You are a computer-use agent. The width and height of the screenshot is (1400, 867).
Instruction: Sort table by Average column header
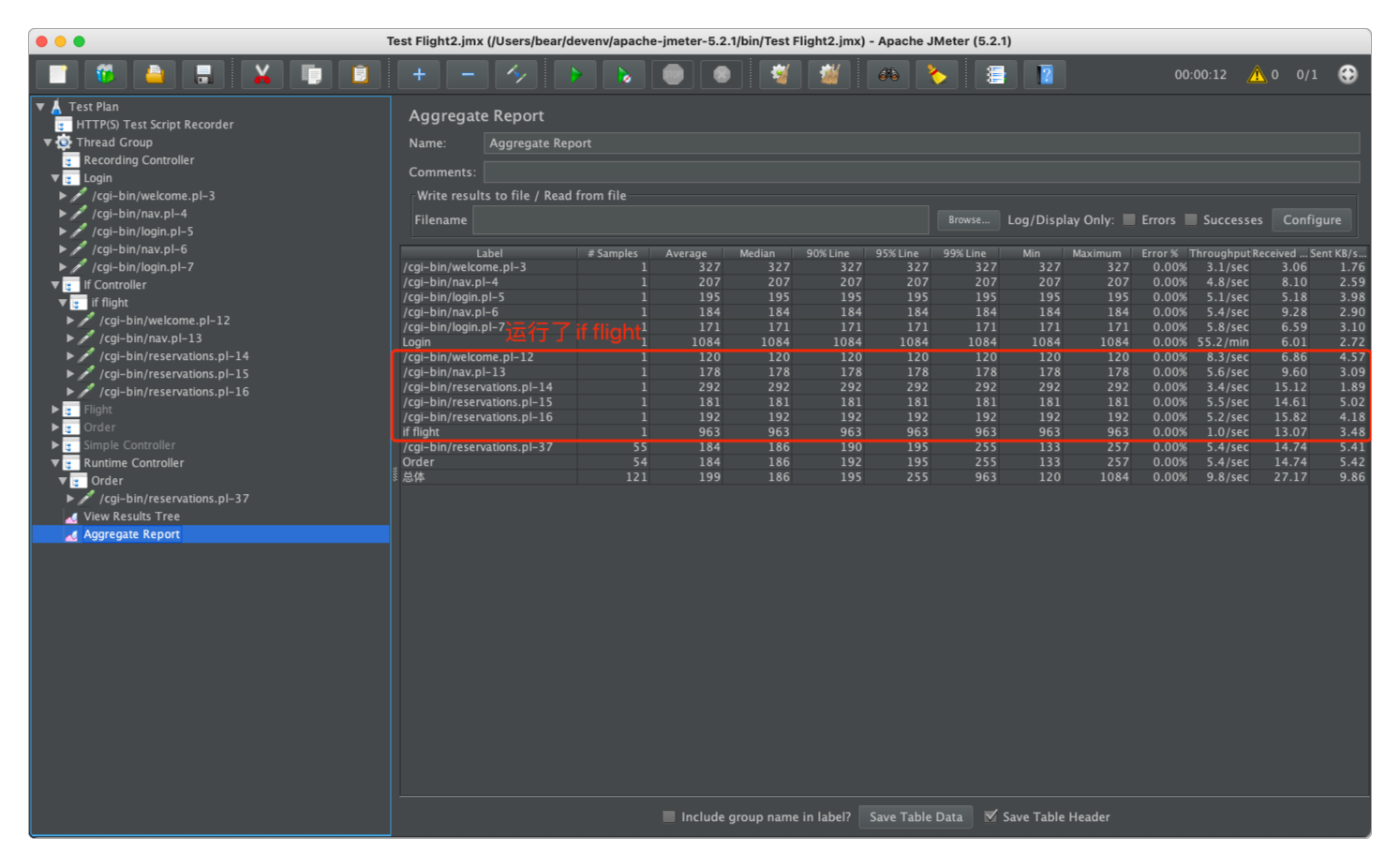click(x=686, y=253)
